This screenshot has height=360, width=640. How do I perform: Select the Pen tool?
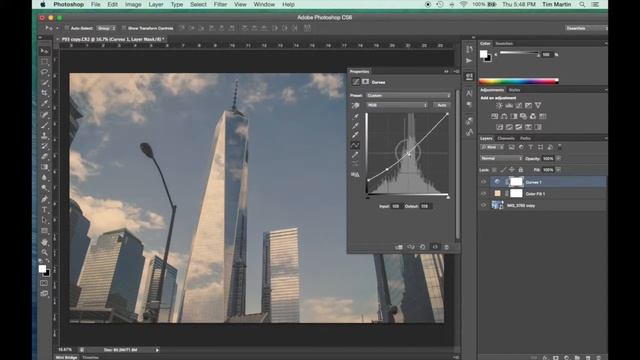tap(44, 199)
